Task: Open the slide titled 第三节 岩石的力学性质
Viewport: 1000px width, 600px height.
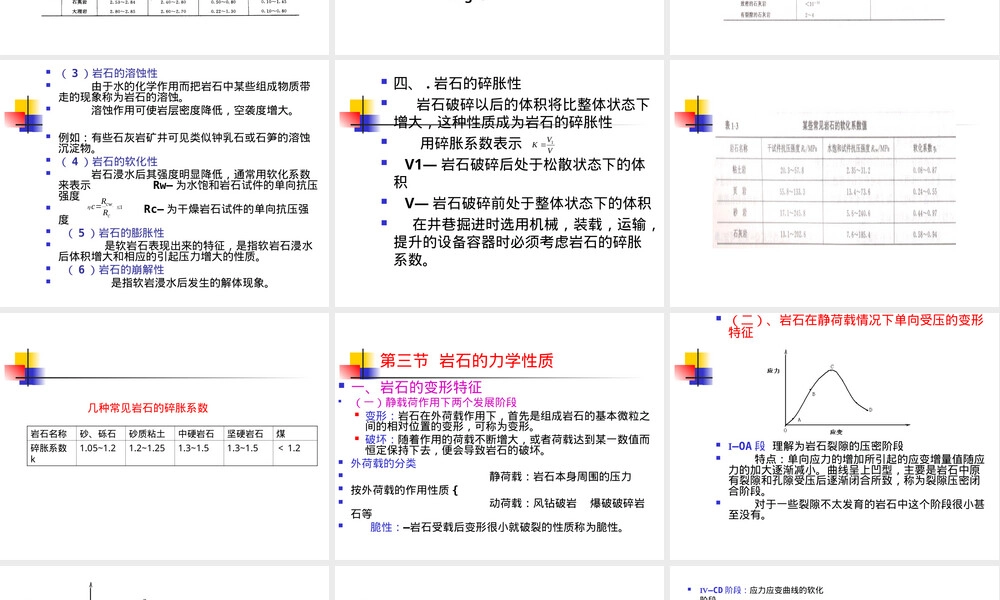Action: click(499, 436)
